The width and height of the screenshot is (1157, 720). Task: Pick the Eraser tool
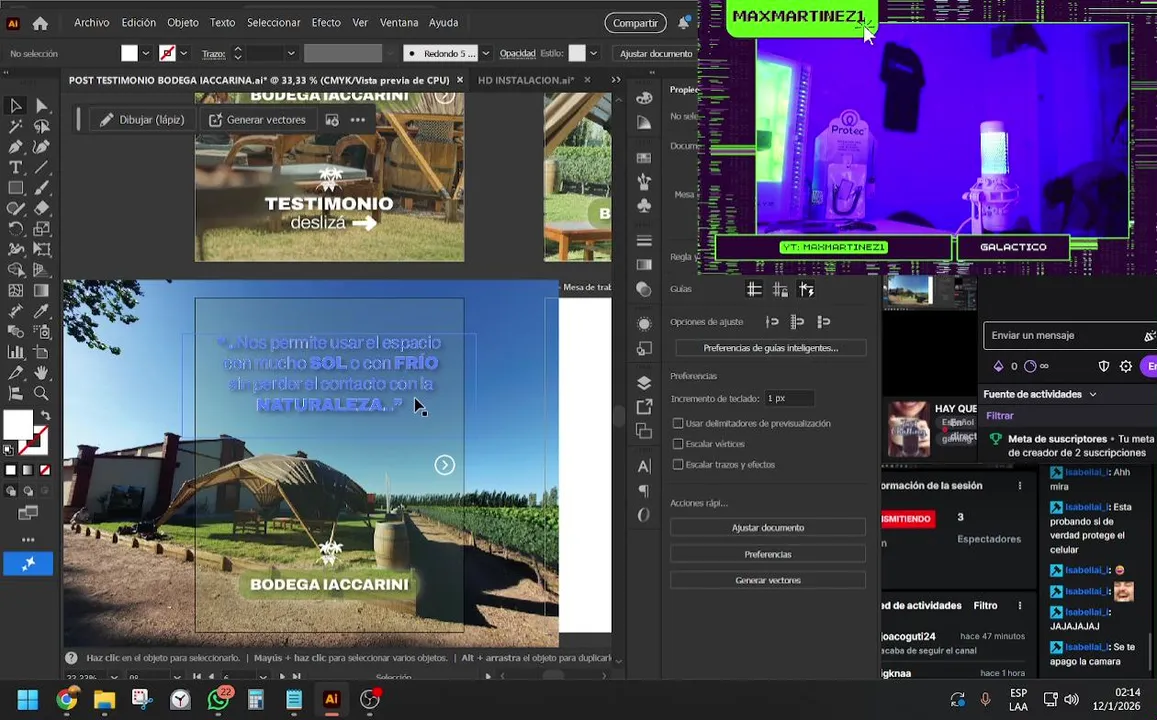41,209
